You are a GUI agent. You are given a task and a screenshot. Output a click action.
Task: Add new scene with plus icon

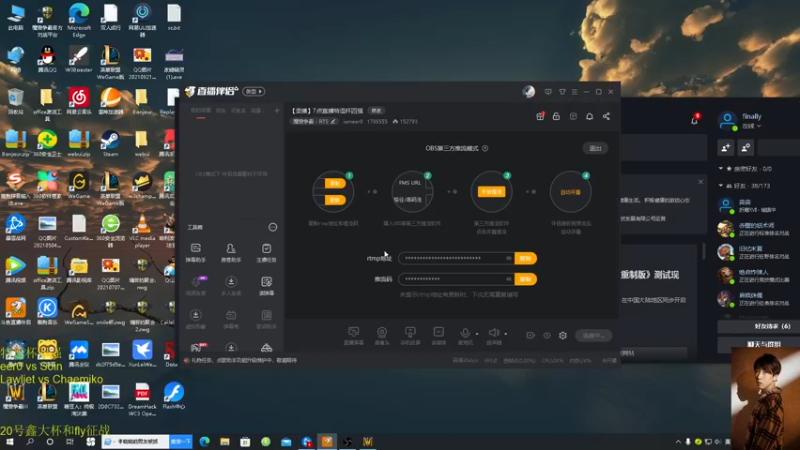pos(277,111)
